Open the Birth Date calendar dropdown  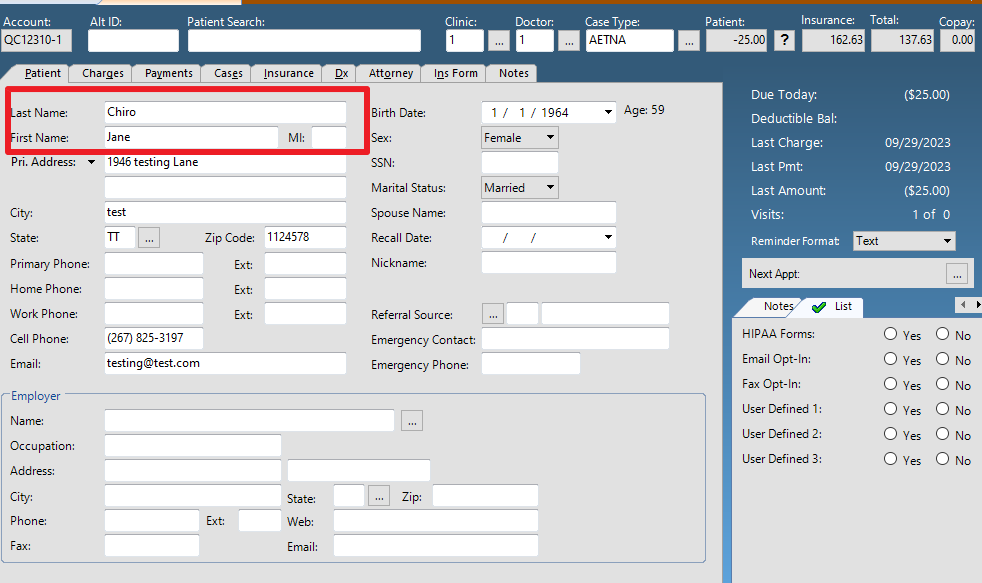pos(608,113)
